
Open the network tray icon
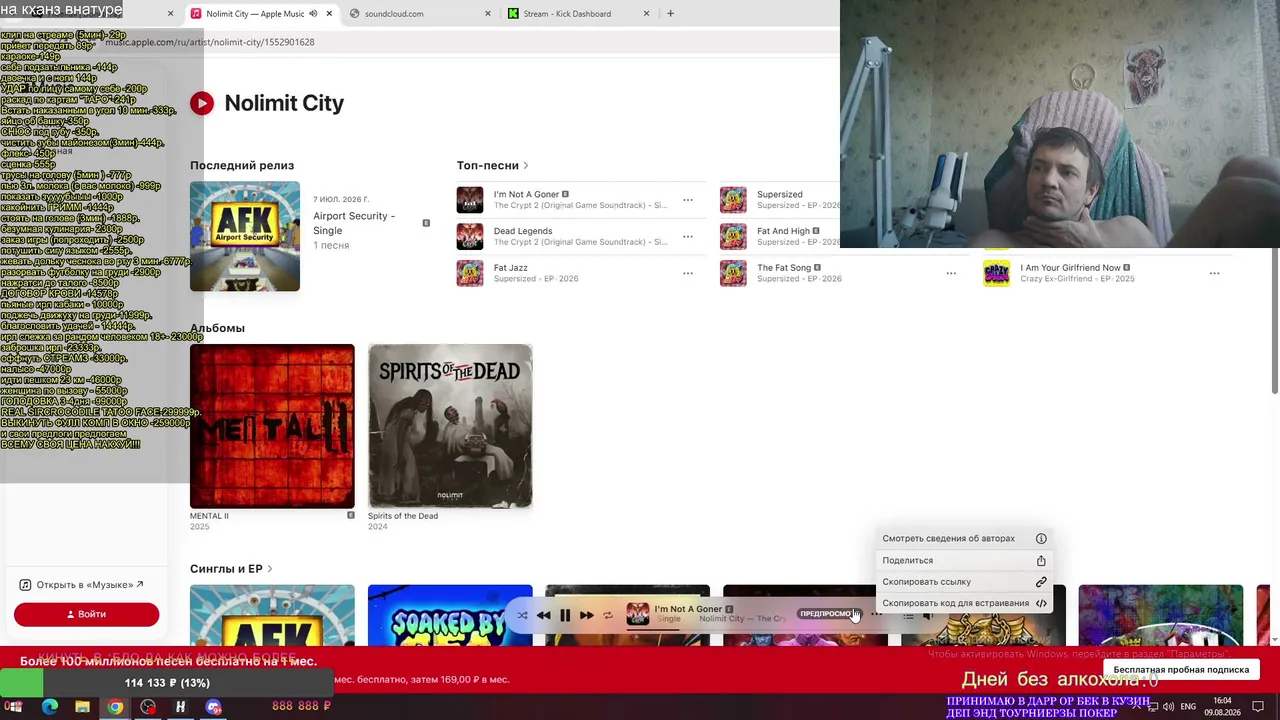point(1152,707)
